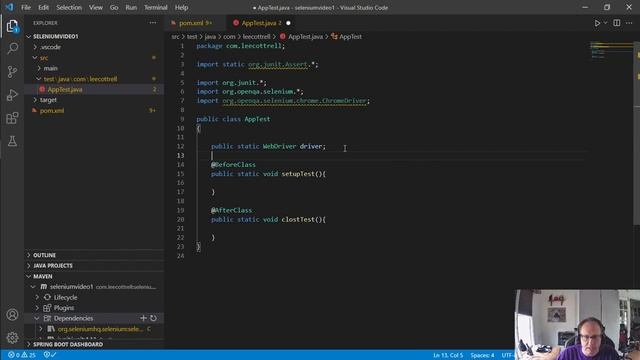The image size is (640, 360).
Task: Click the unsaved dot on AppTest.java tab
Action: pos(288,23)
